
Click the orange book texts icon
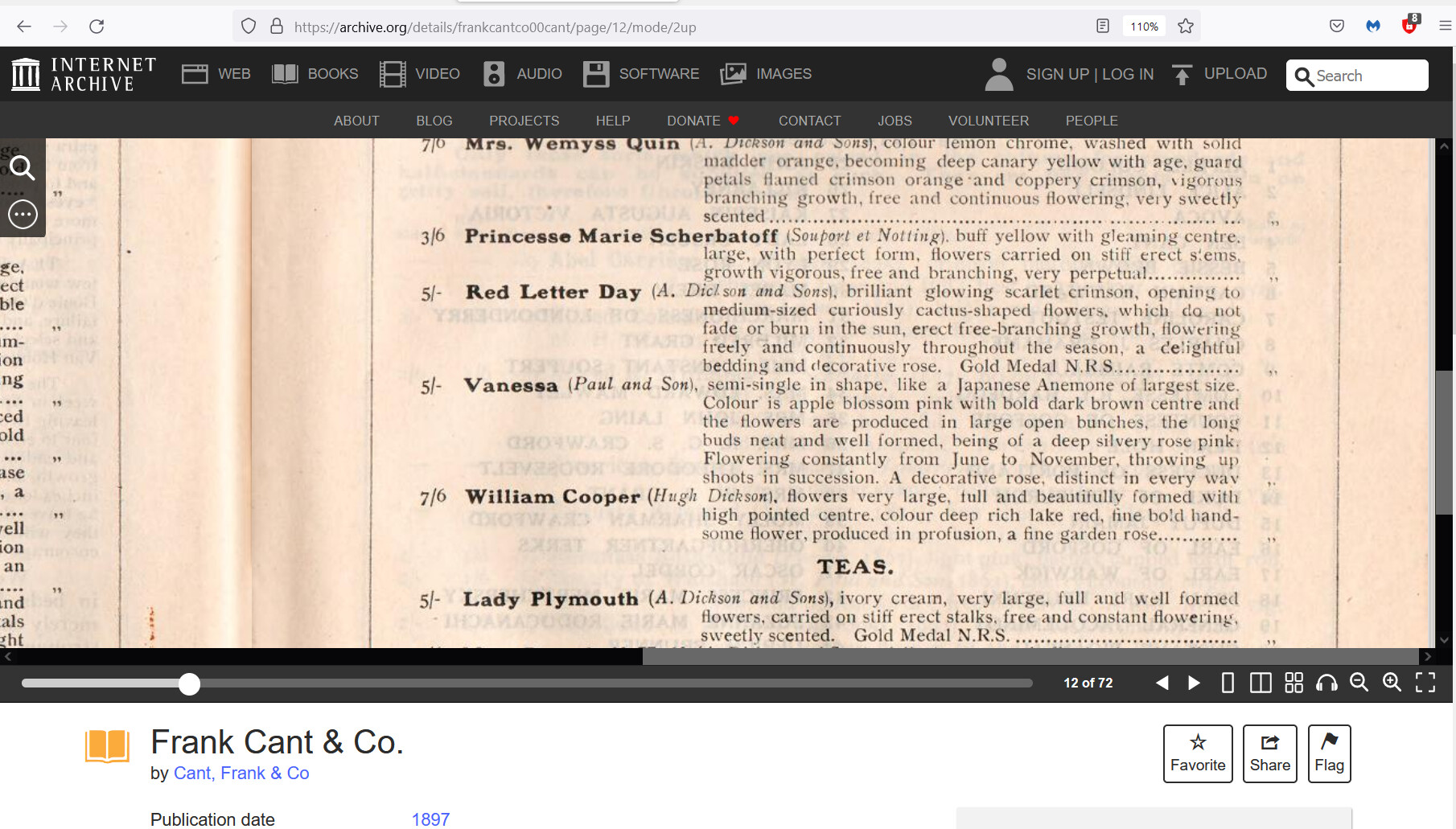click(x=107, y=745)
